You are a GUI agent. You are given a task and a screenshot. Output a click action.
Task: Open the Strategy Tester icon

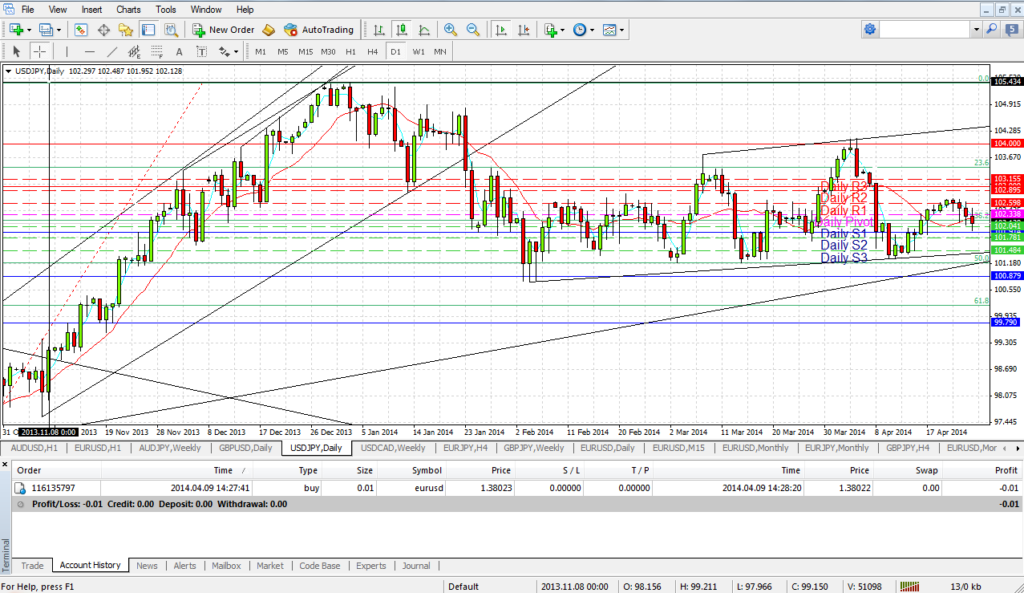(x=171, y=29)
